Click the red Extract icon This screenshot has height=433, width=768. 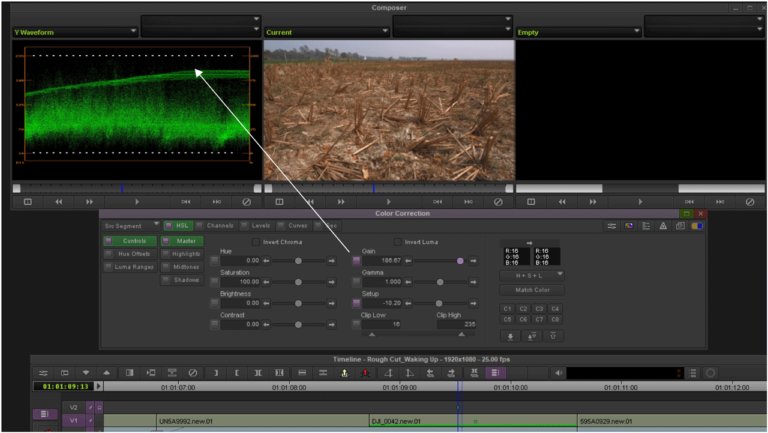coord(365,373)
